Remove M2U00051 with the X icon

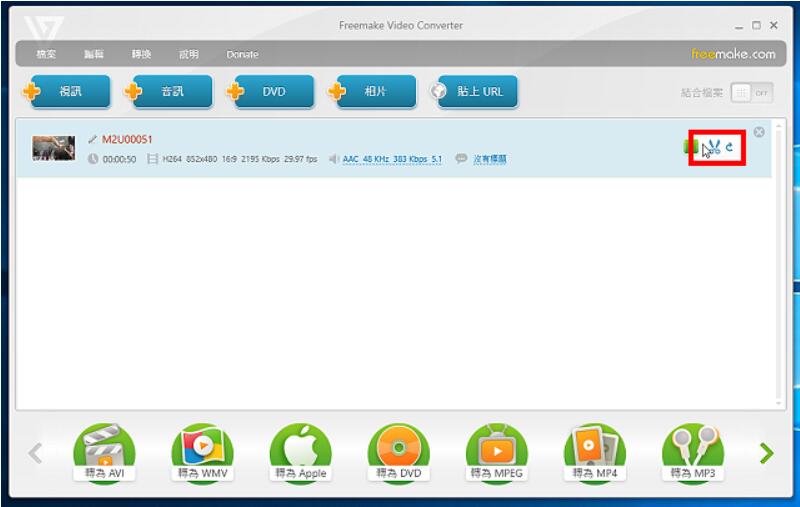pos(759,132)
